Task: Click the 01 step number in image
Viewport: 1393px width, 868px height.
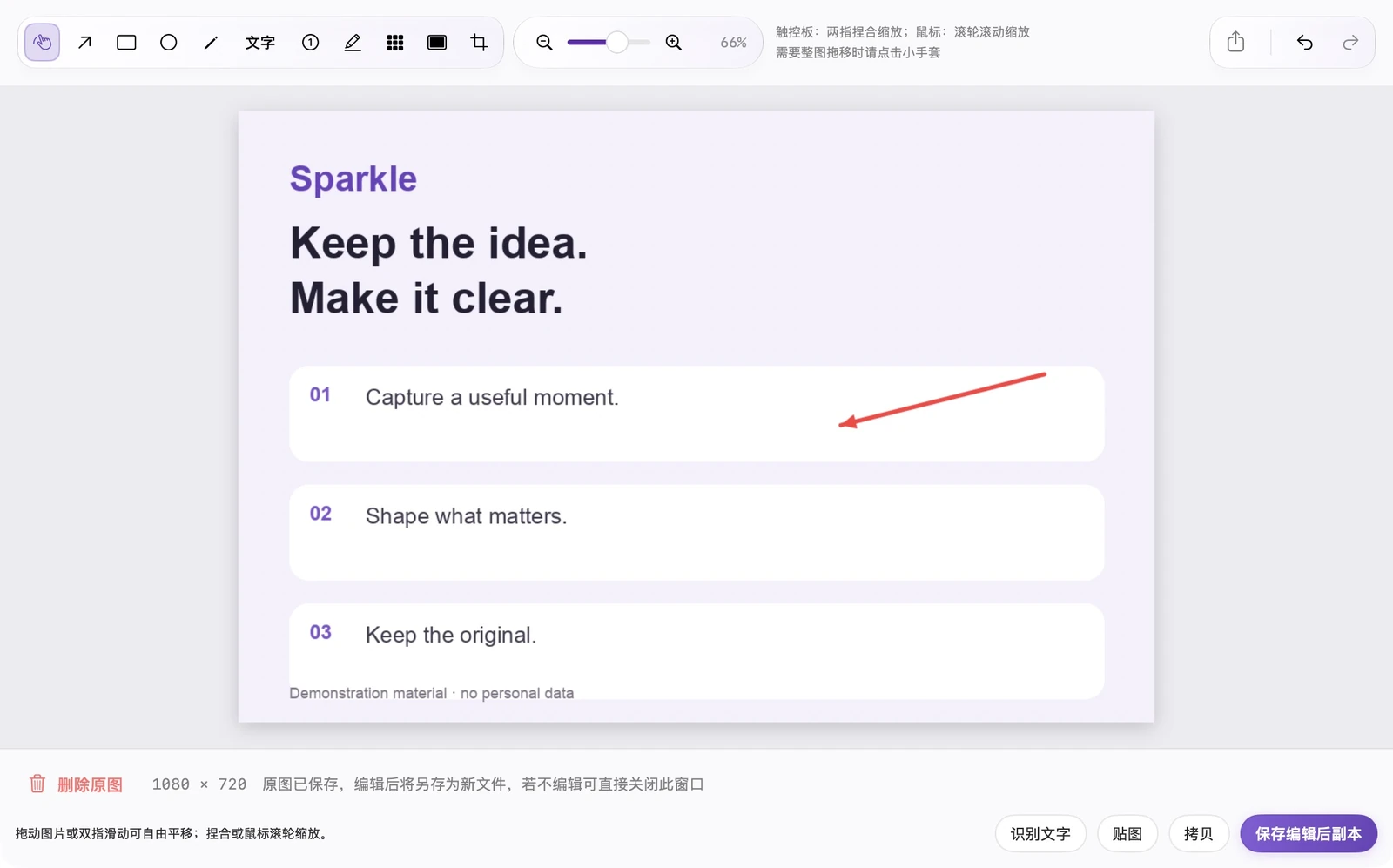Action: [320, 395]
